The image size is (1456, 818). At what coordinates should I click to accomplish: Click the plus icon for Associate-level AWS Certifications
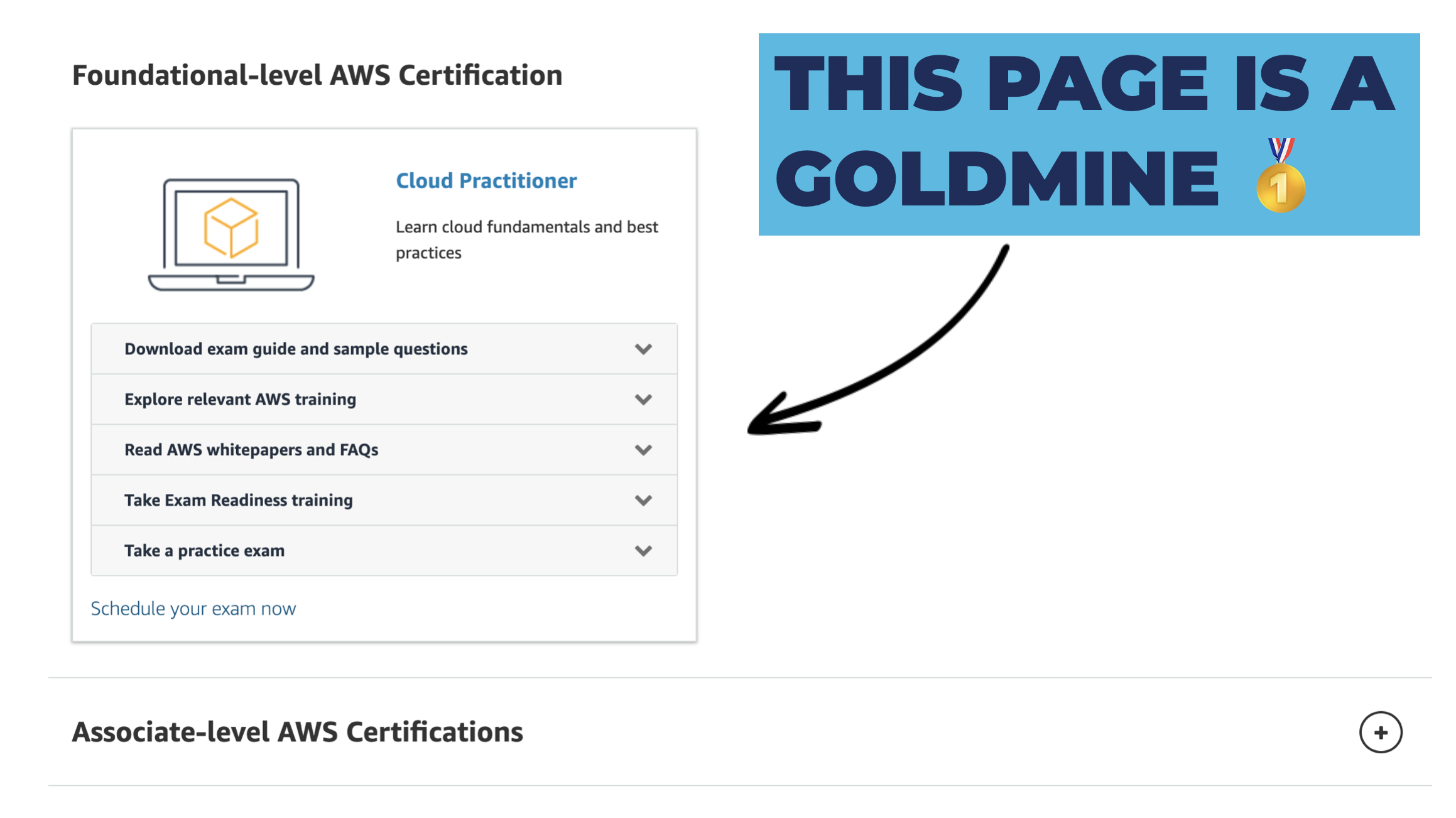[1380, 732]
